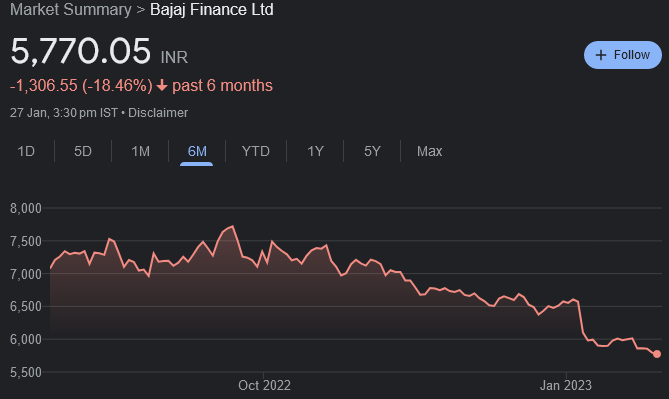Viewport: 669px width, 399px height.
Task: Click the Oct 2022 axis label
Action: [x=264, y=385]
